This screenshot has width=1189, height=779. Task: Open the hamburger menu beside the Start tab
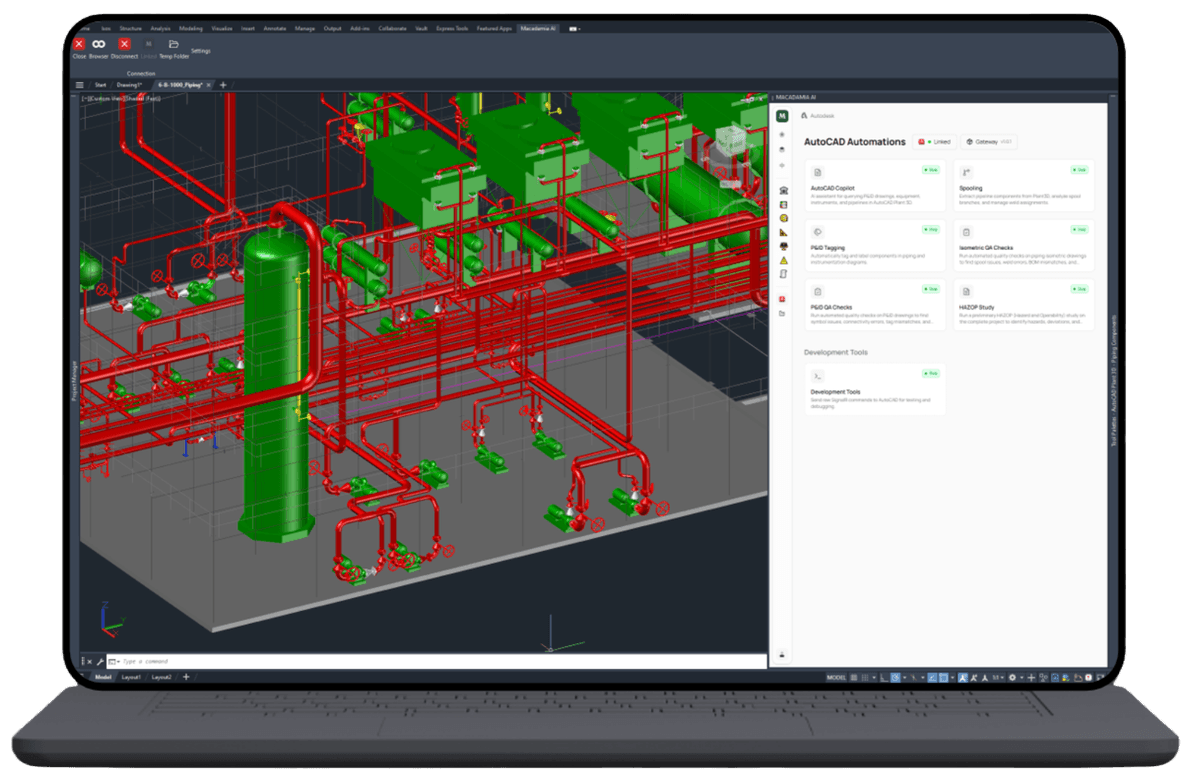coord(80,84)
